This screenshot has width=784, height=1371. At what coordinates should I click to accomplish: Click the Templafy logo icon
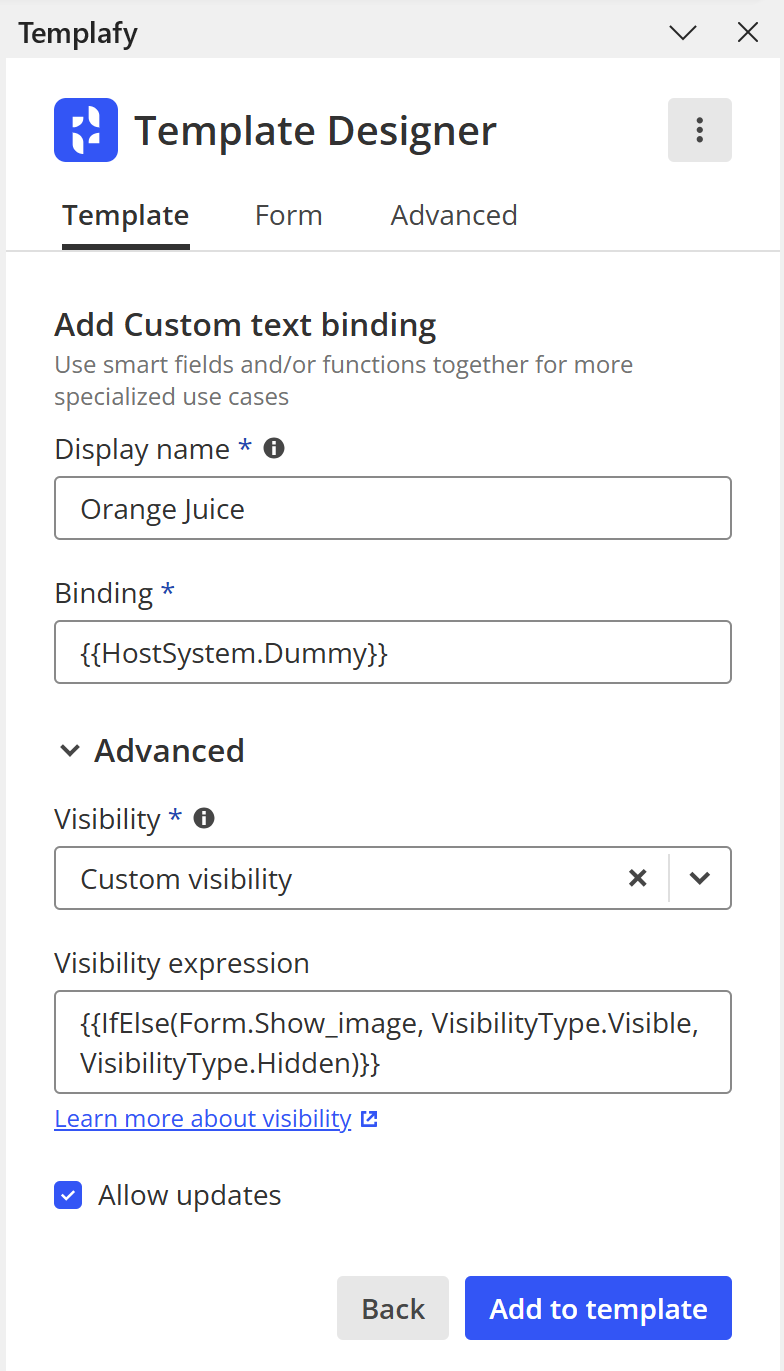point(85,130)
